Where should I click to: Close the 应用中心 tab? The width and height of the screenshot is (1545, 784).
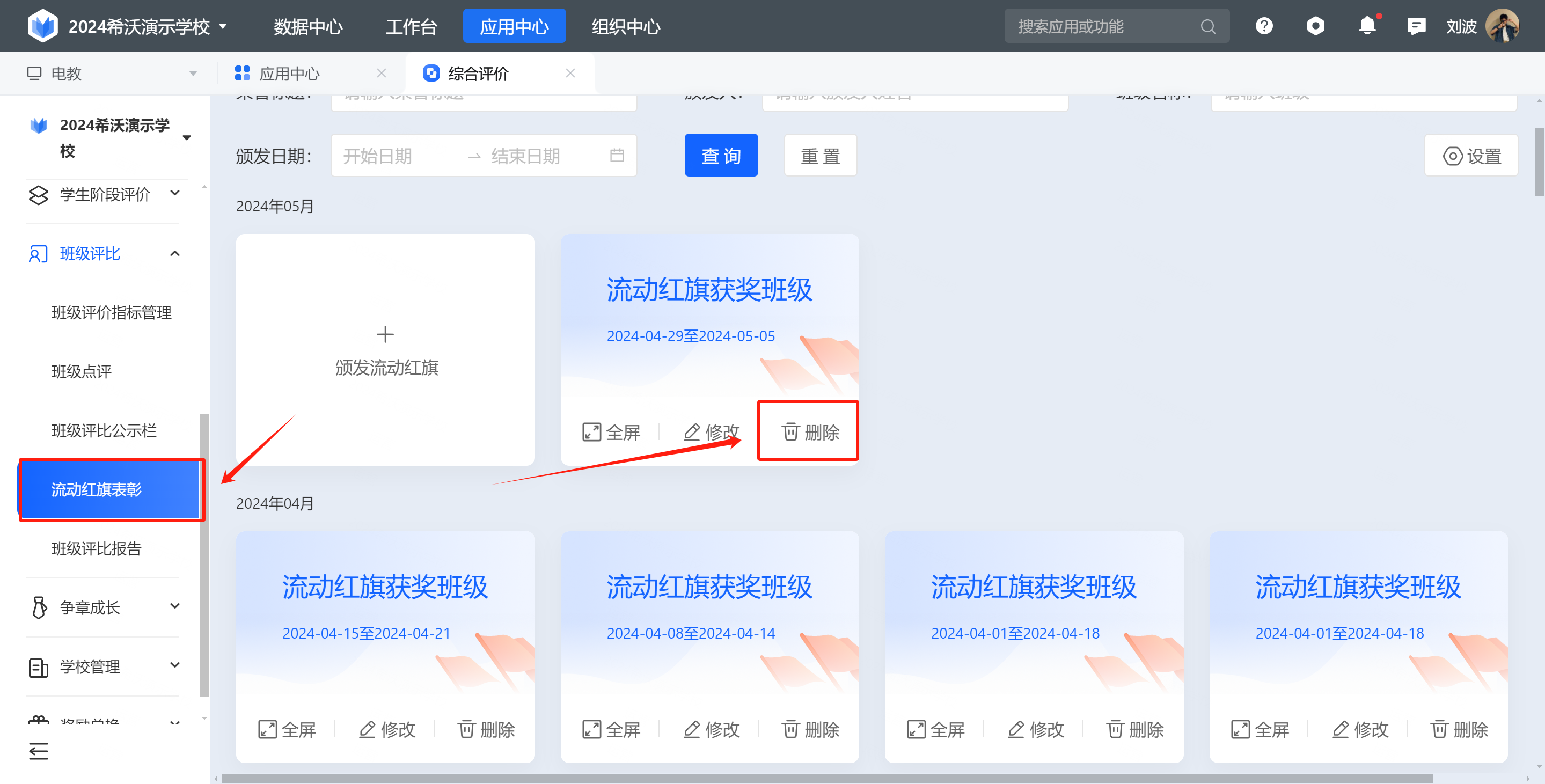[x=382, y=73]
